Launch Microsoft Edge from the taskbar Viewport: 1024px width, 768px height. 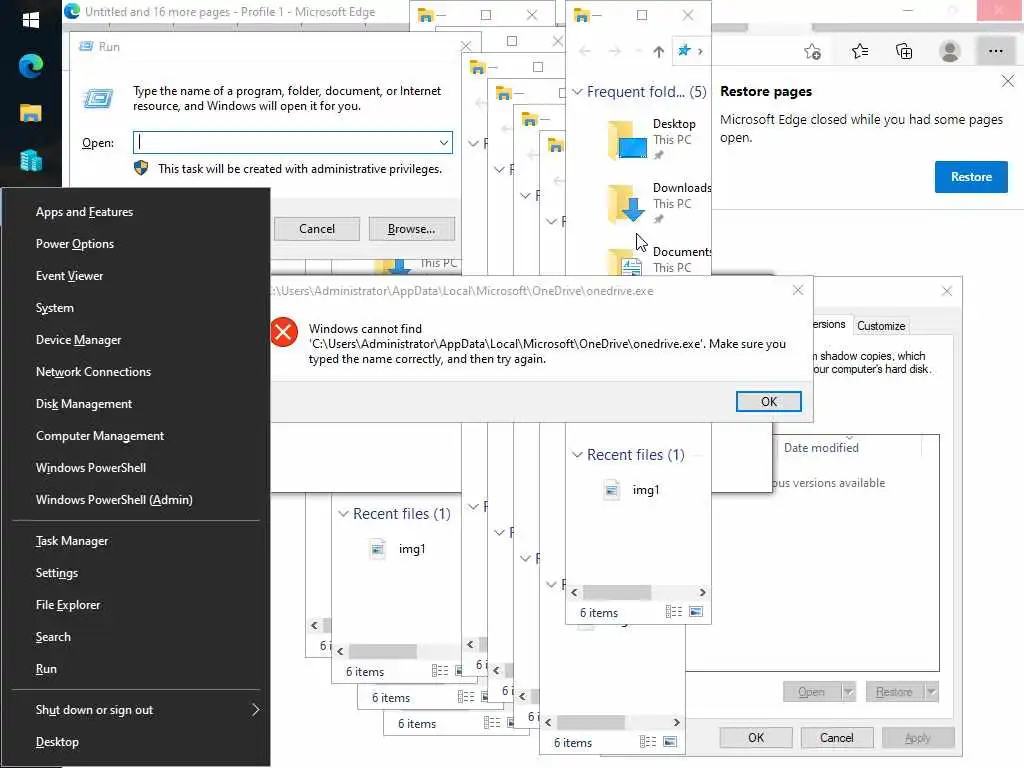click(x=31, y=65)
